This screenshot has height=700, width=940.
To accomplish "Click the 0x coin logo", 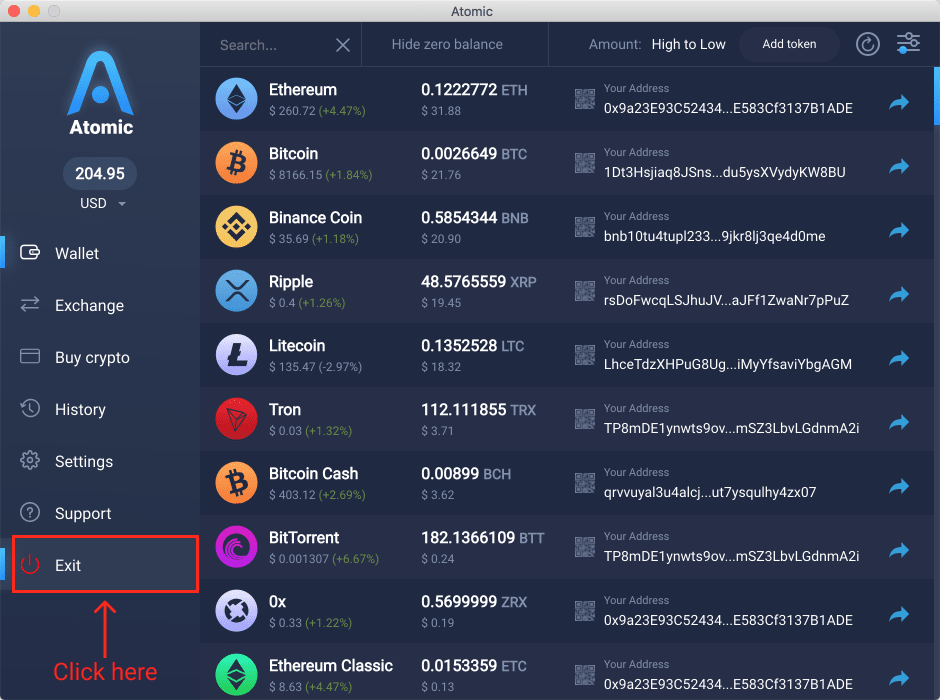I will tap(236, 611).
